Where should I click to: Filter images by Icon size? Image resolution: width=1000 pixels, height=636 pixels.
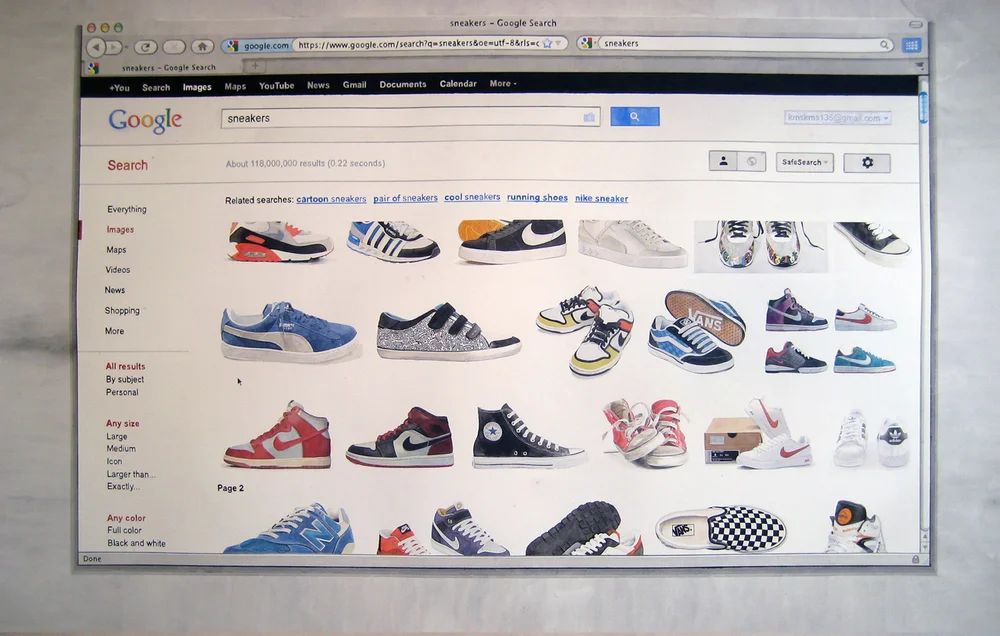pos(114,461)
